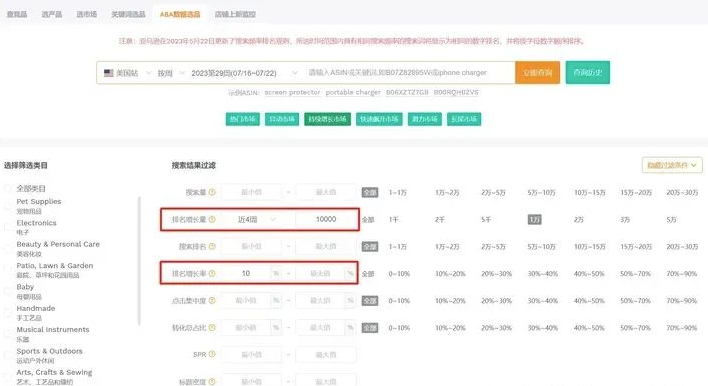Click the category list vertical scrollbar
The height and width of the screenshot is (386, 708).
[x=139, y=261]
